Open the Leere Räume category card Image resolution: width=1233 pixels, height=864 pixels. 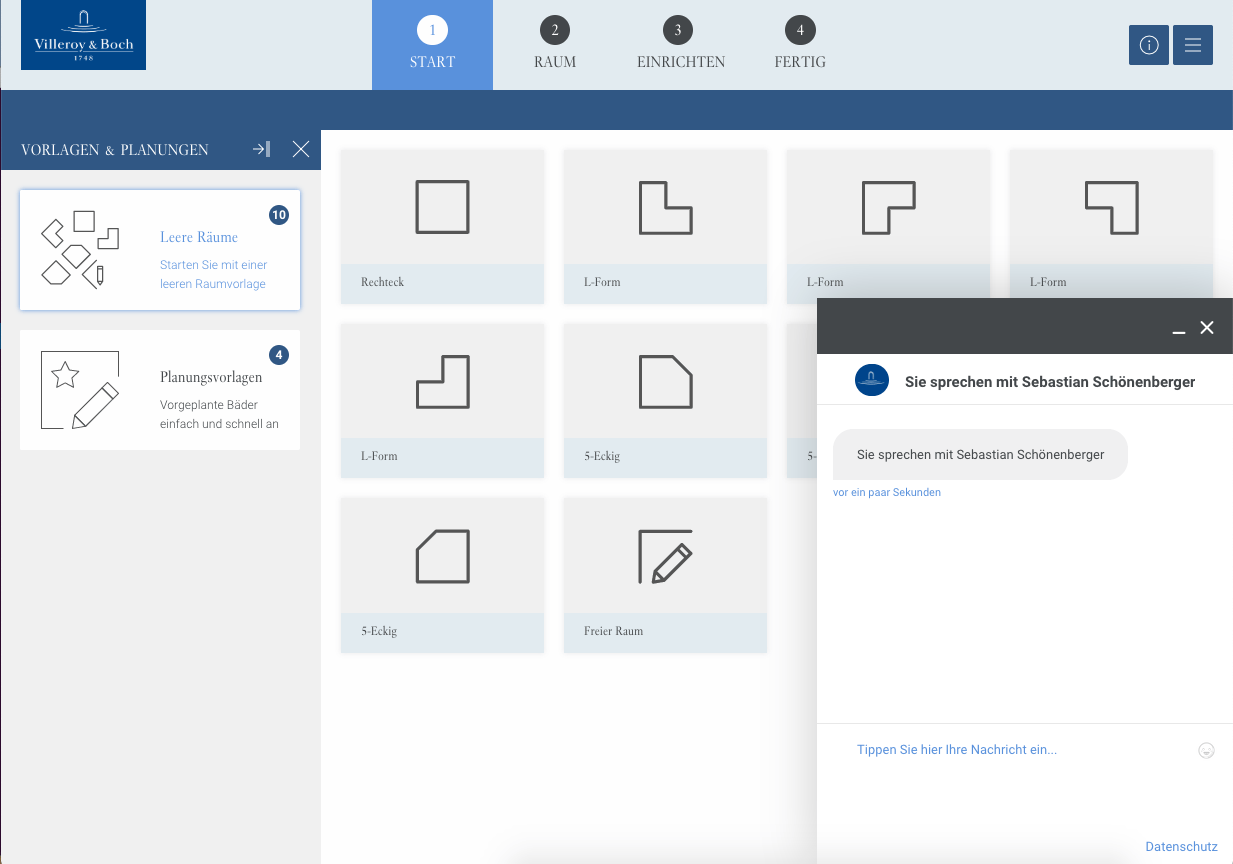click(x=160, y=250)
